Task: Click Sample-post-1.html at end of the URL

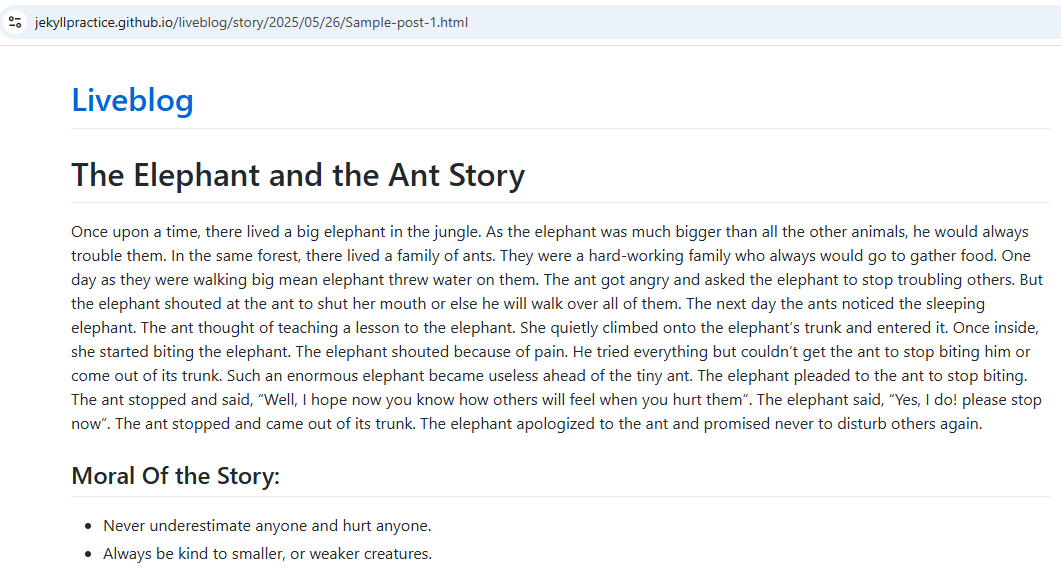Action: point(406,22)
